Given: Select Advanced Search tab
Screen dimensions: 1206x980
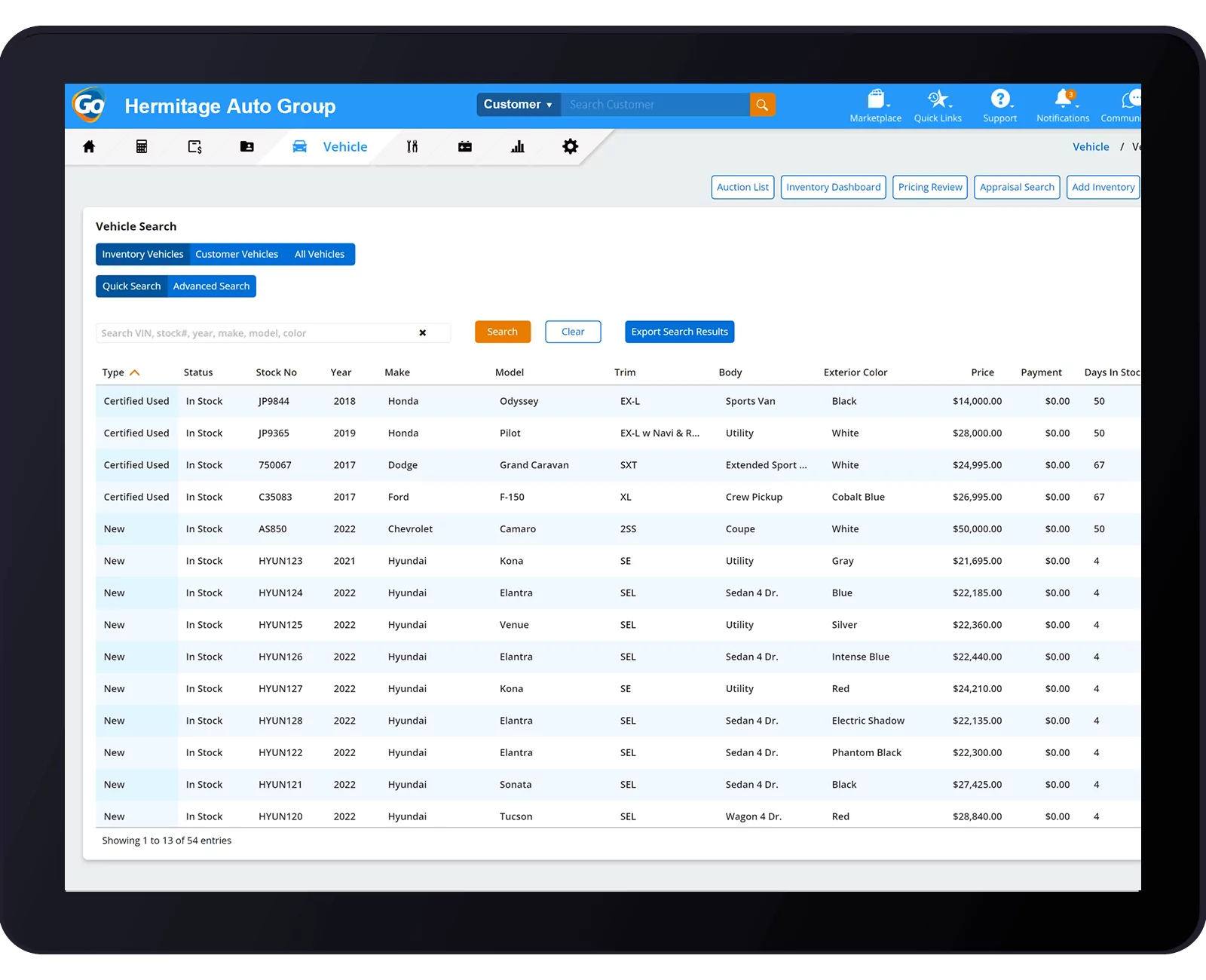Looking at the screenshot, I should tap(211, 286).
